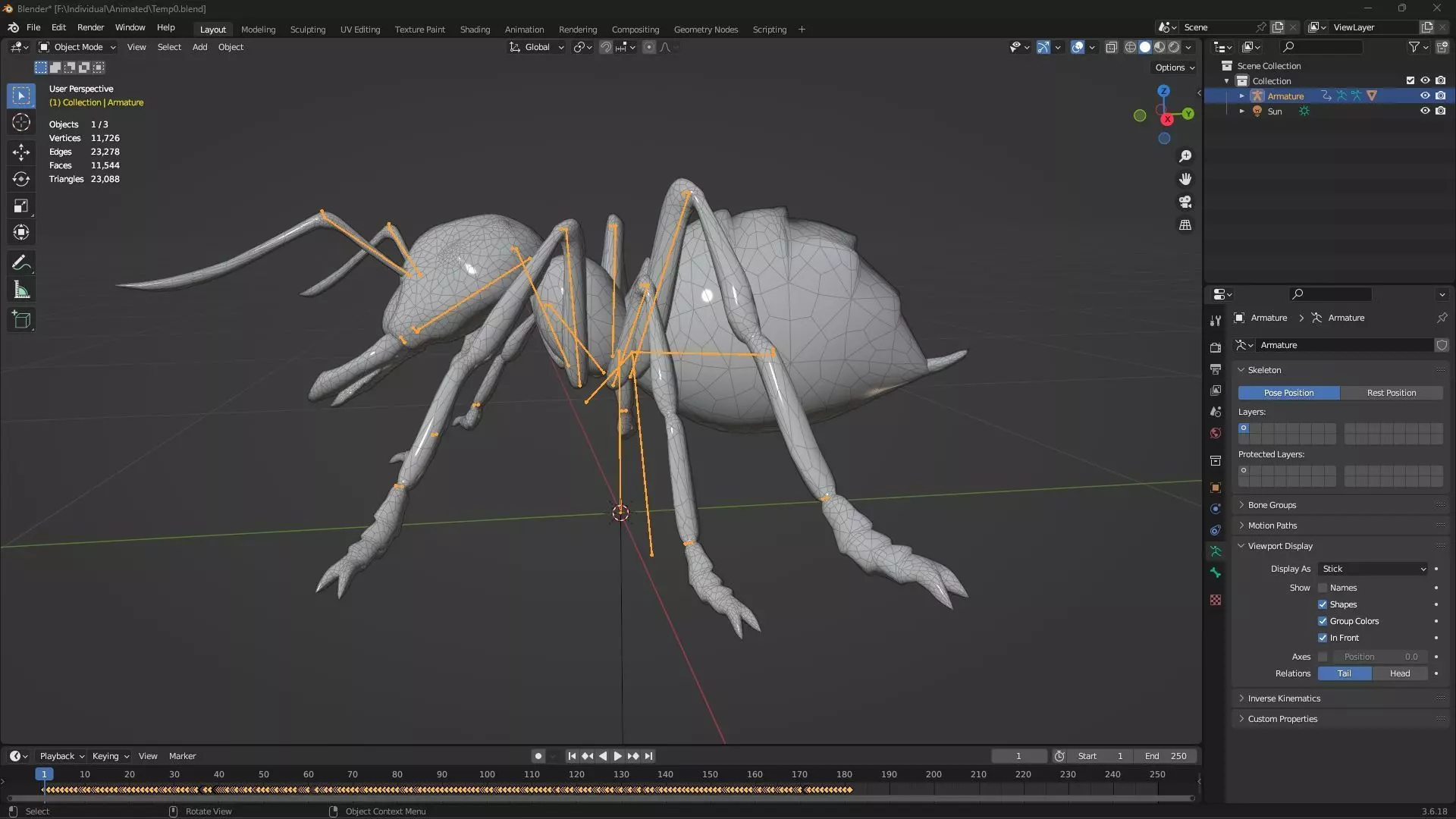The image size is (1456, 819).
Task: Click the End frame 250 field
Action: (x=1166, y=756)
